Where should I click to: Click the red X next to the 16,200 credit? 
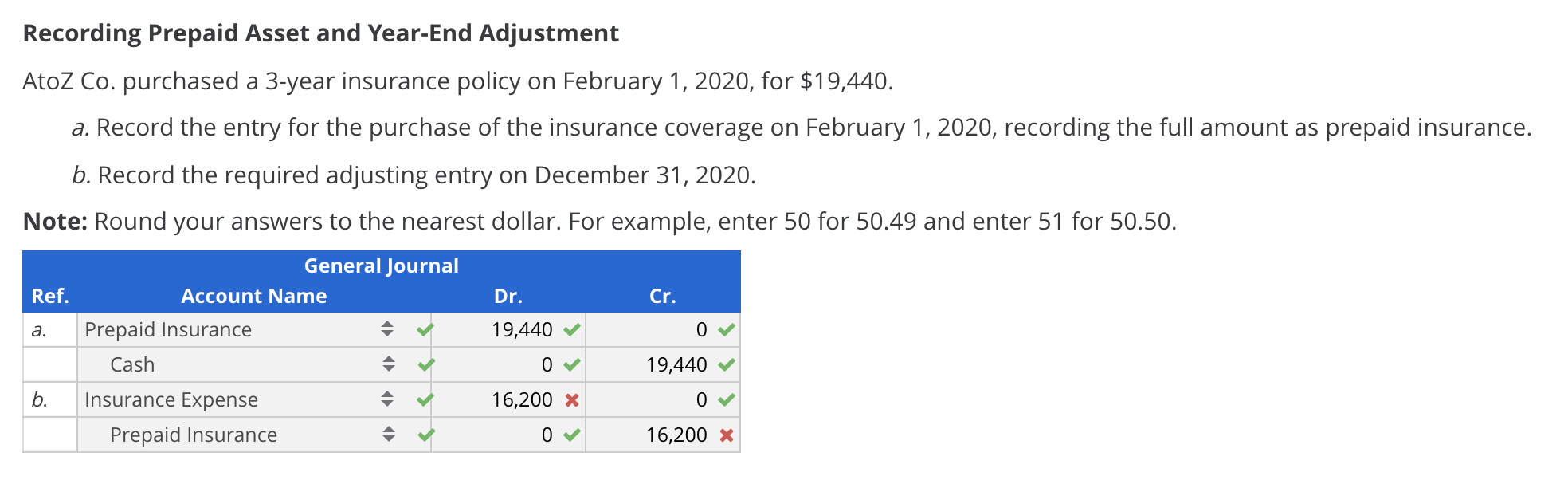coord(727,435)
